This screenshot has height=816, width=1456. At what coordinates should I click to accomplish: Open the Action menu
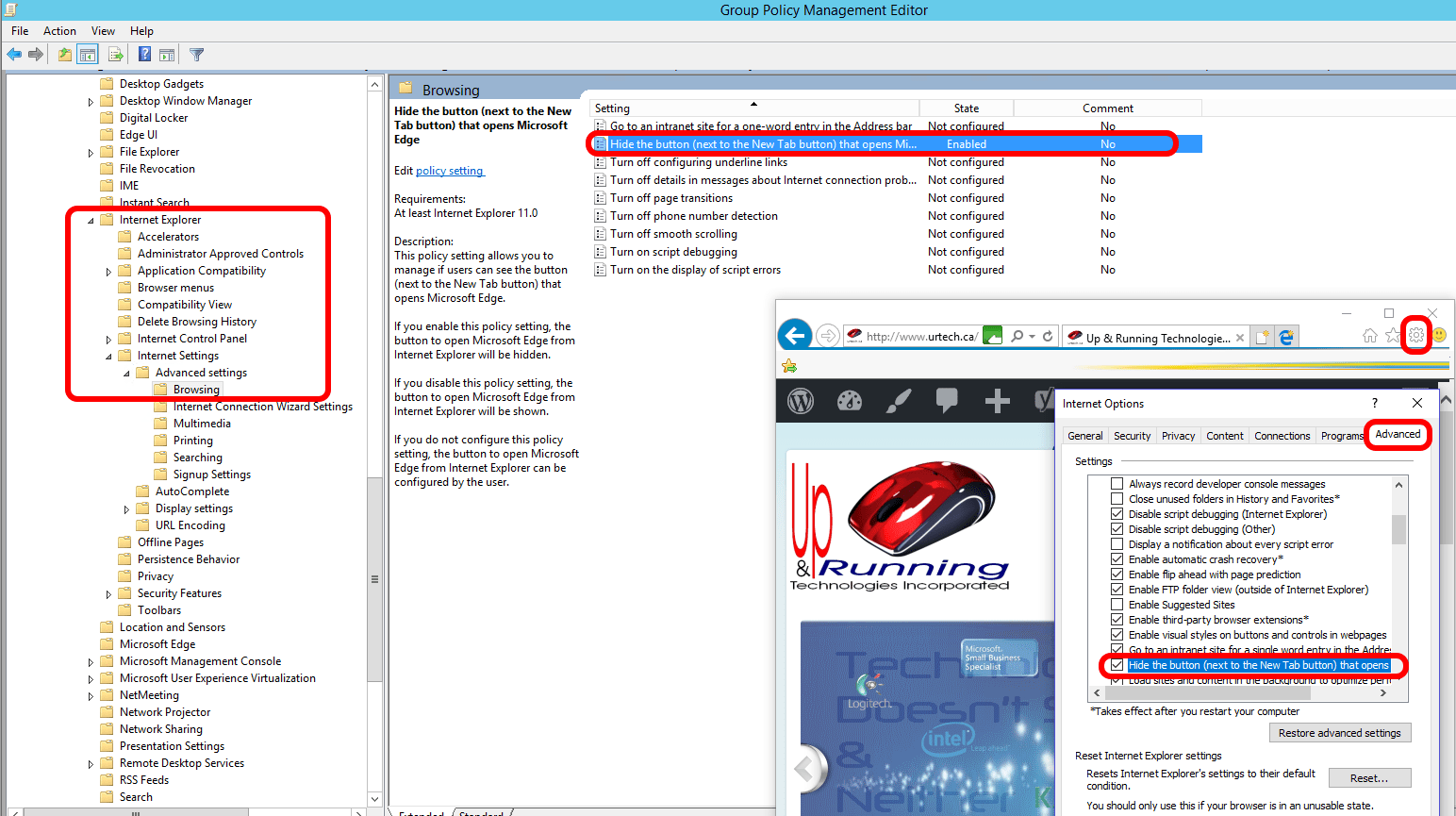coord(59,30)
